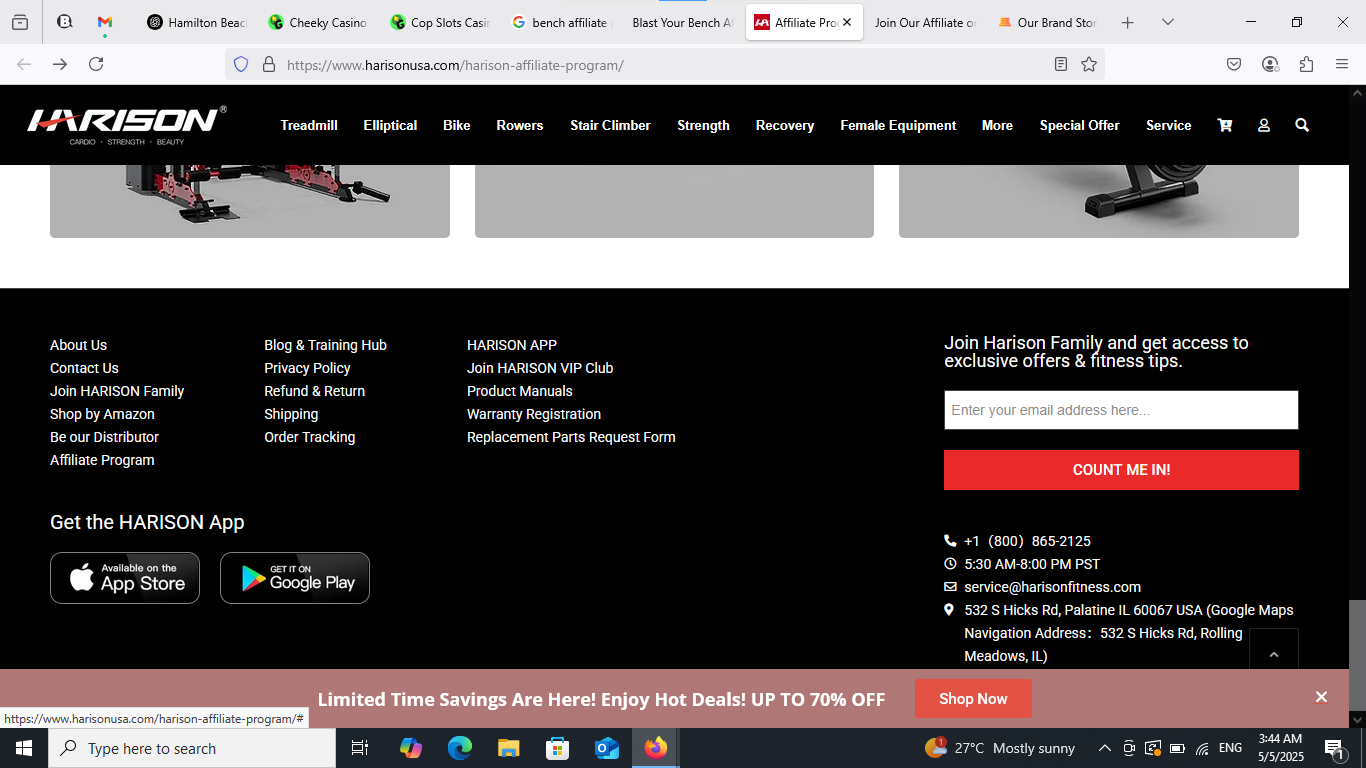Click the site padlock security icon
The image size is (1366, 768).
[x=268, y=64]
